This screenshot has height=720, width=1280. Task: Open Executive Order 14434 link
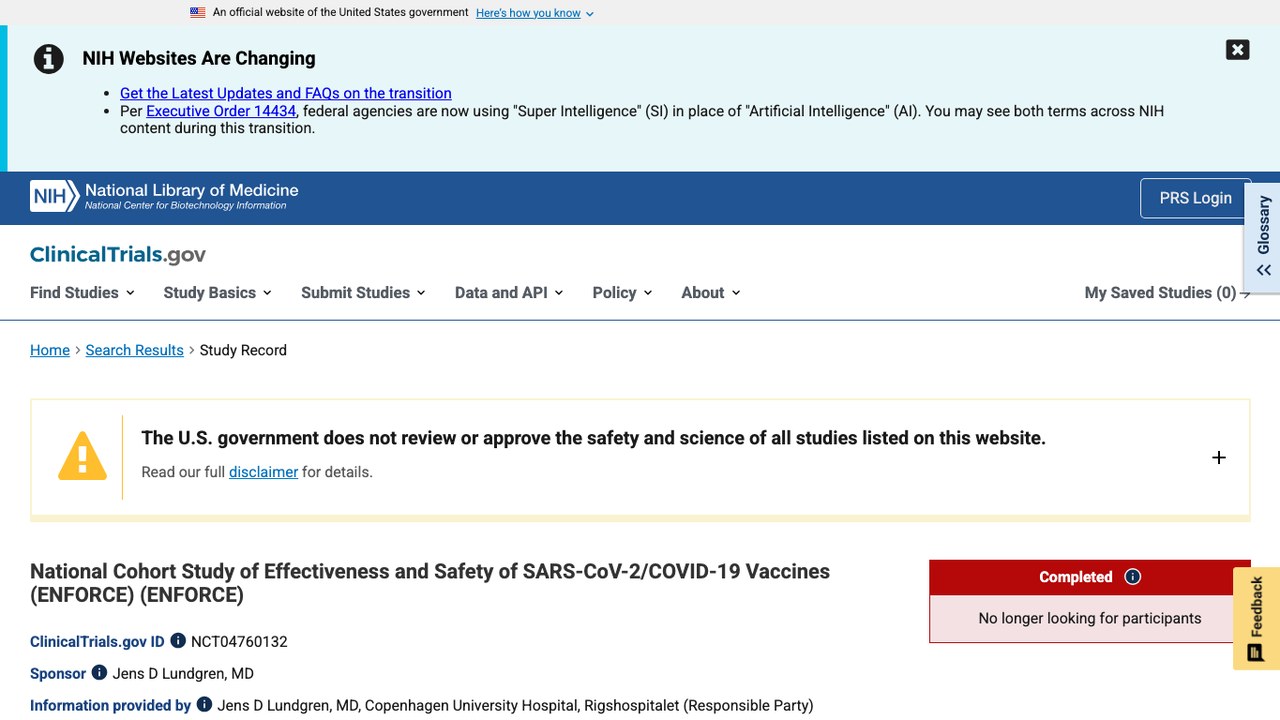[221, 111]
